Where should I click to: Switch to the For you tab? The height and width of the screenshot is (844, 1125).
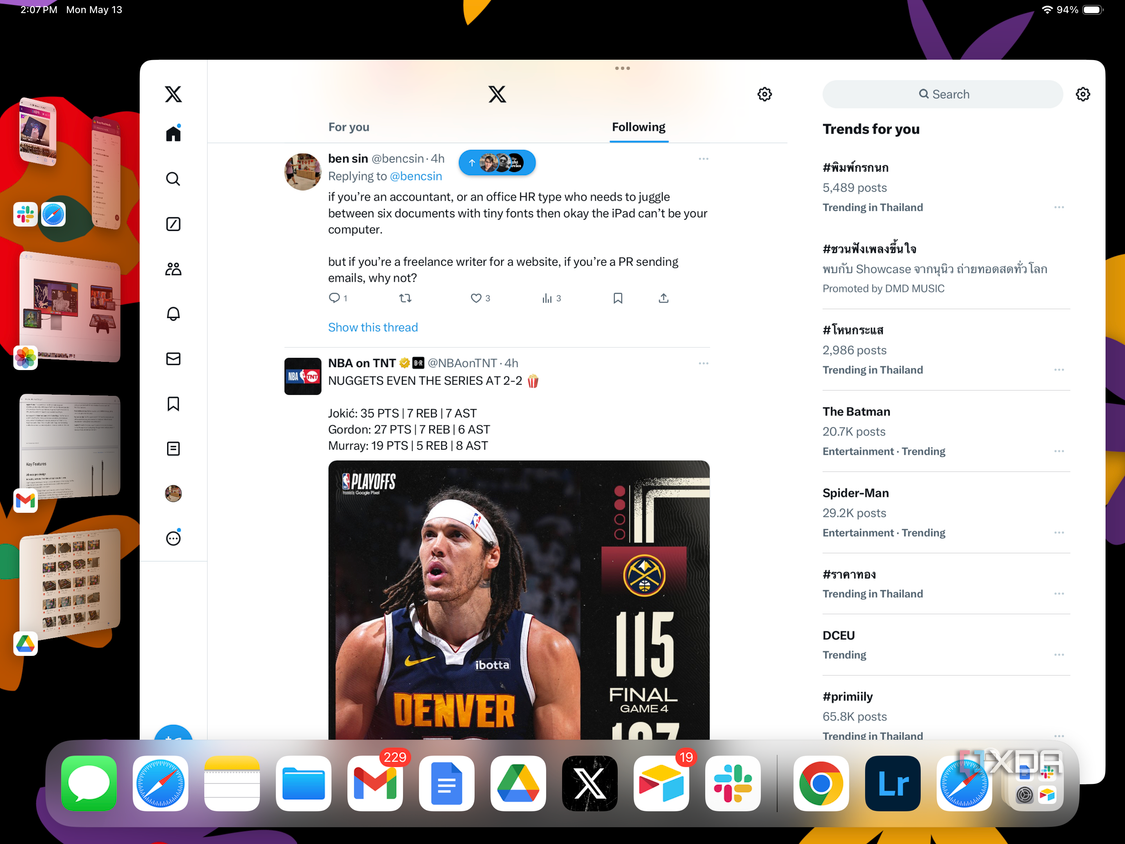pos(349,127)
